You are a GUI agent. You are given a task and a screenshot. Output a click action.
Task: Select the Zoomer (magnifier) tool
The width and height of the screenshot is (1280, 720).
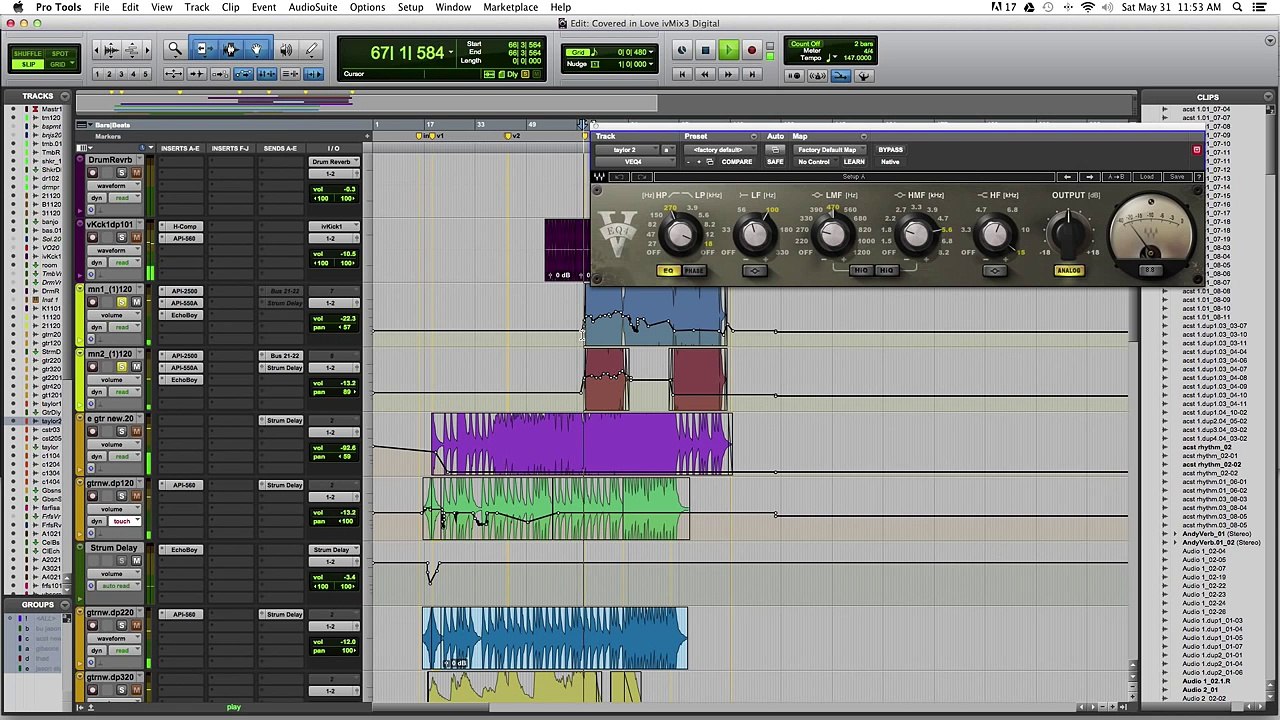point(174,49)
